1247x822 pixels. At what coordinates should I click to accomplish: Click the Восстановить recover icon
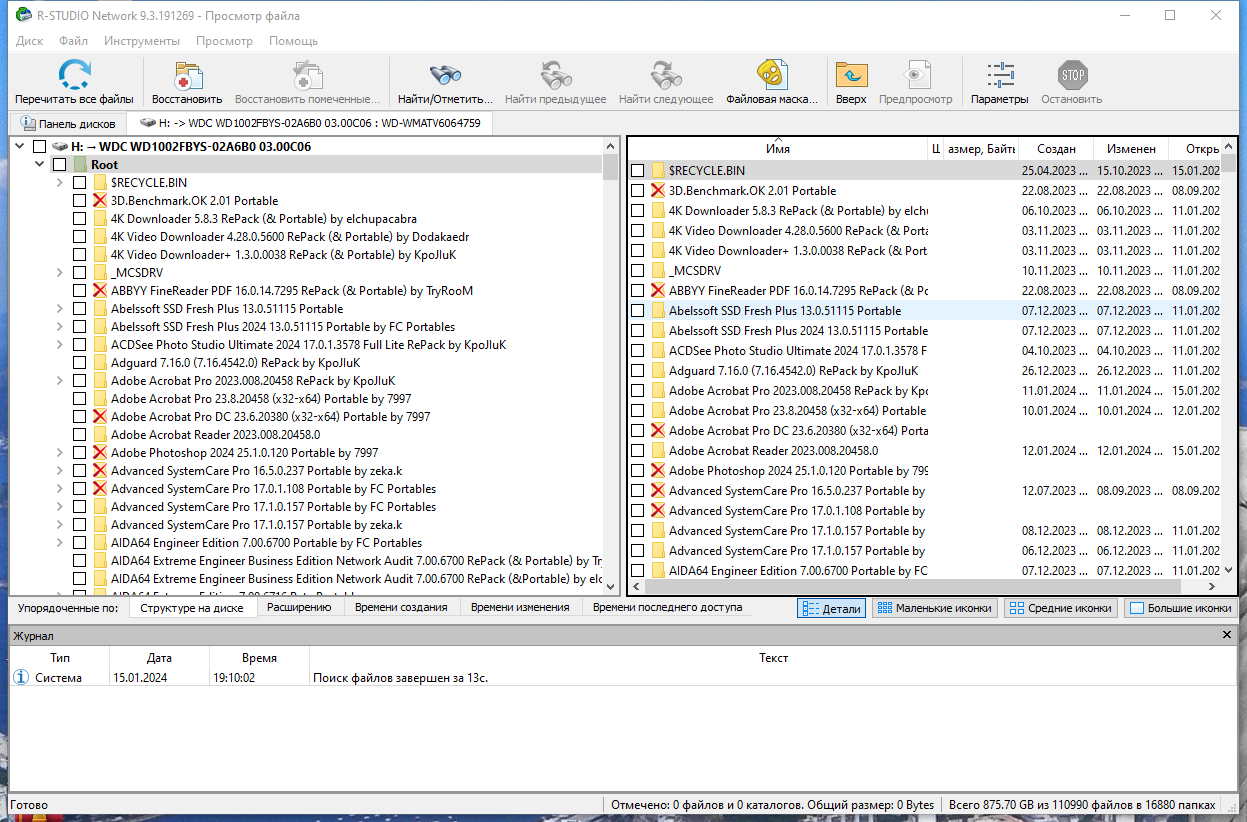coord(187,75)
